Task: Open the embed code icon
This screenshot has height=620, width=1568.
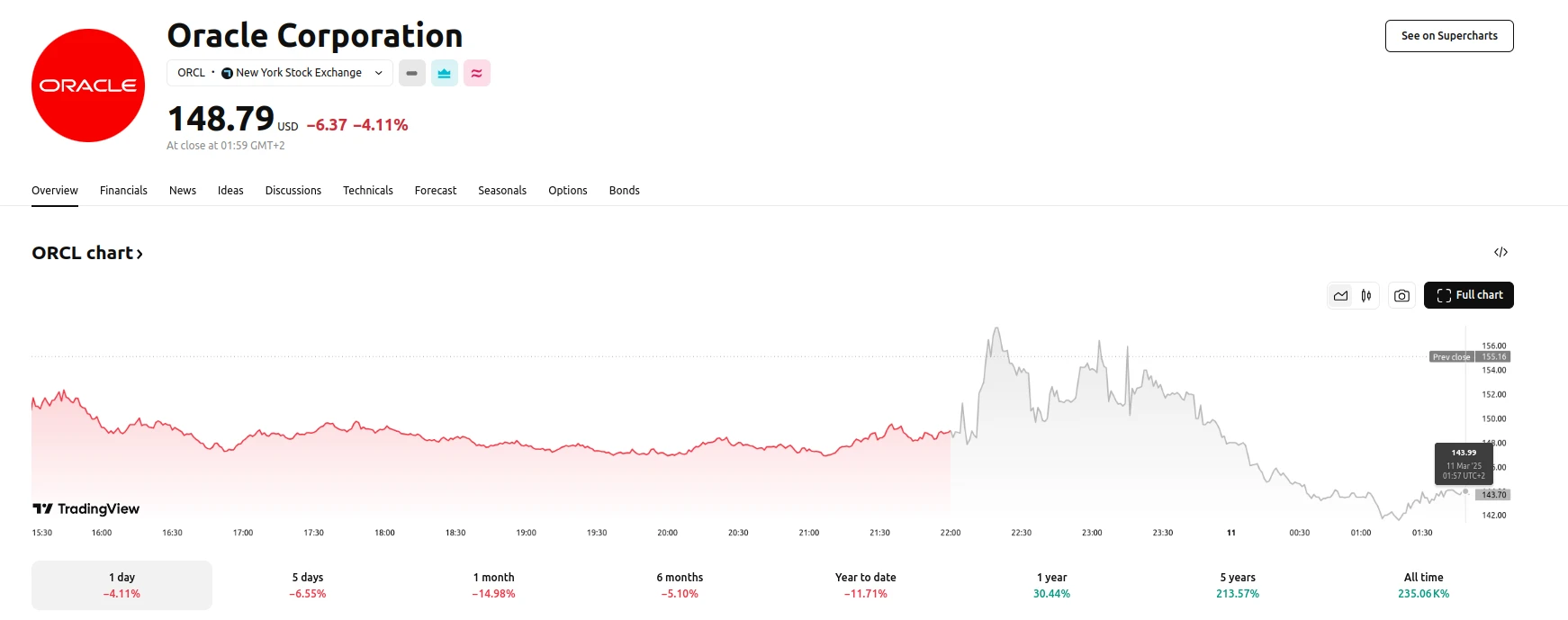Action: (1500, 252)
